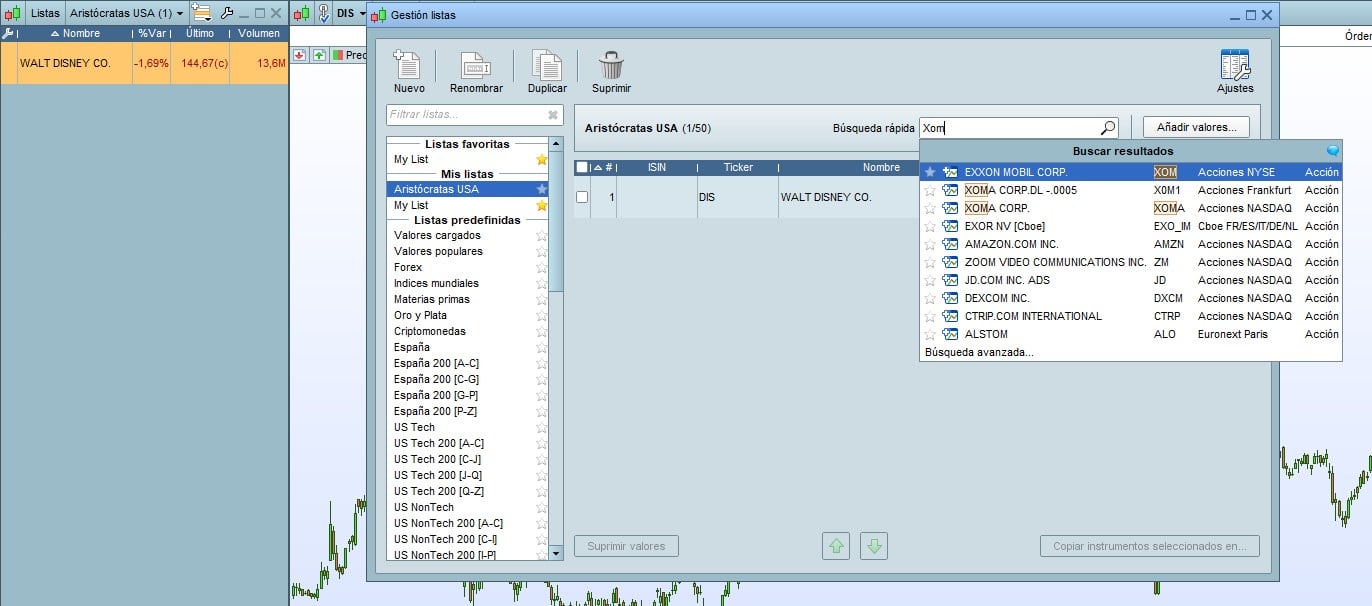Click the magnifier in Búsqueda rápida
Screen dimensions: 1372x606
click(1107, 128)
